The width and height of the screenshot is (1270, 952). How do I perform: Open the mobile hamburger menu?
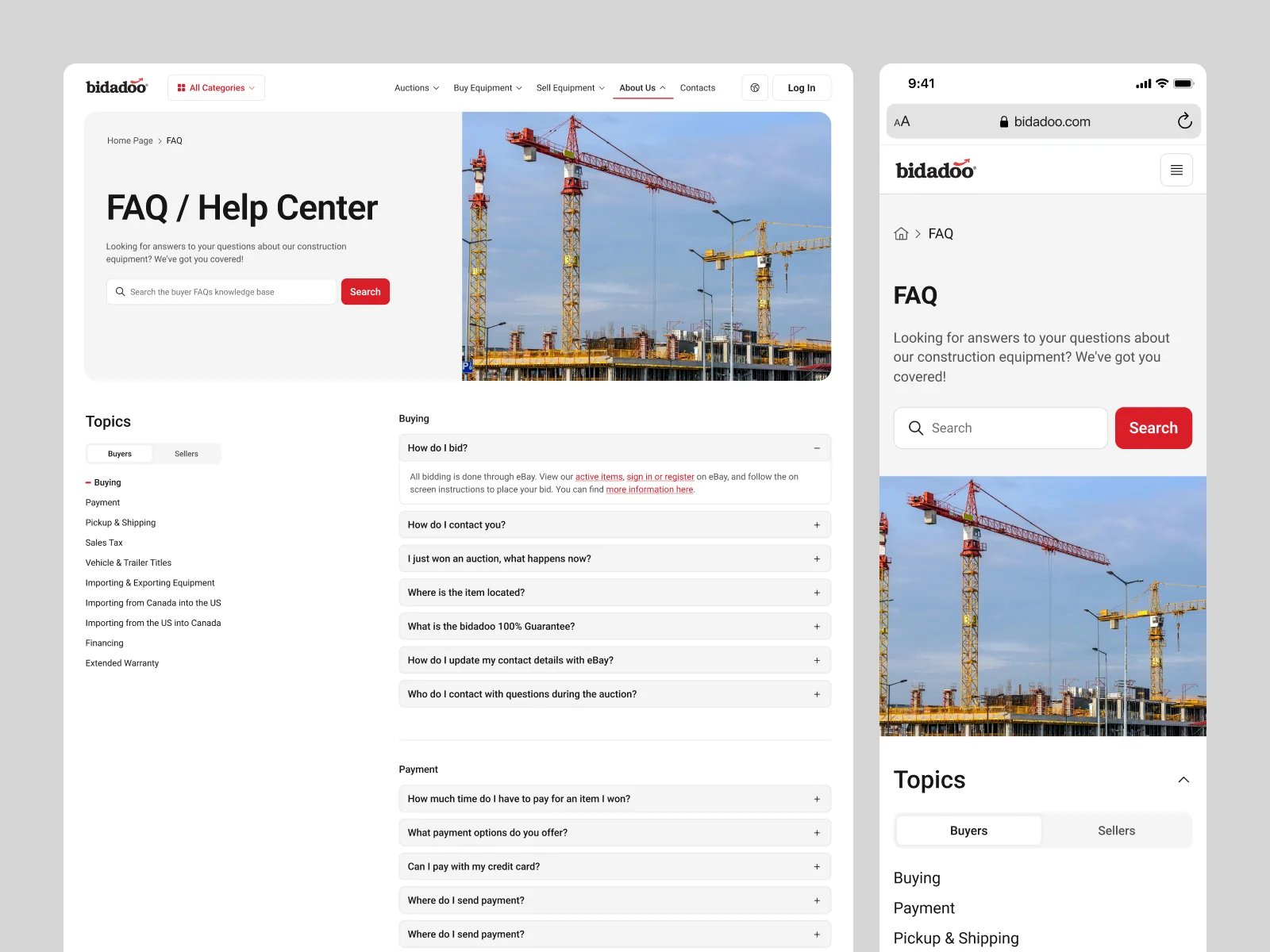coord(1176,170)
